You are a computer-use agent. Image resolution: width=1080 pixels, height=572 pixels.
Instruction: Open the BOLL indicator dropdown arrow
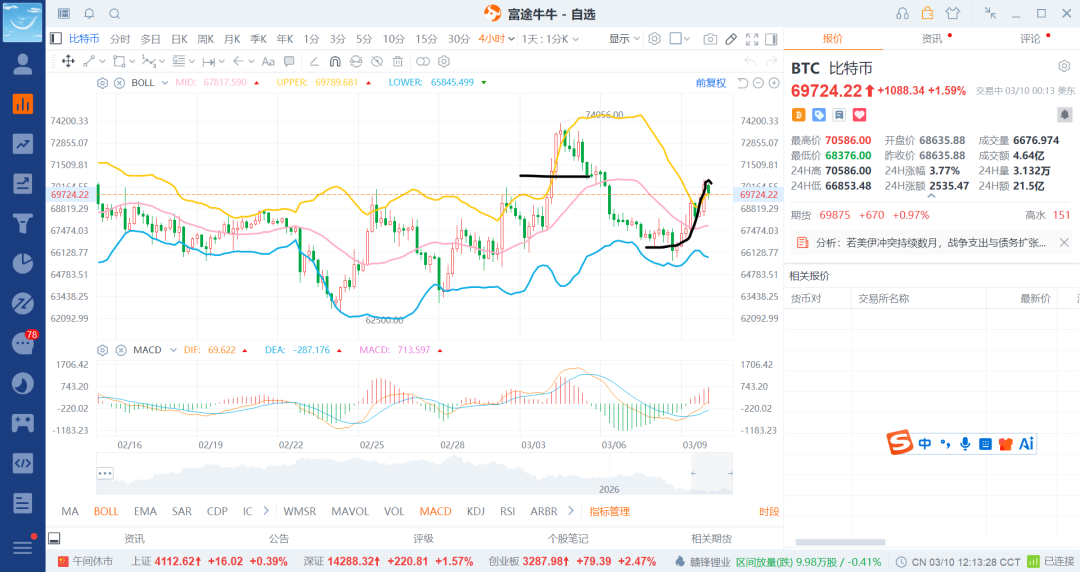(x=164, y=83)
